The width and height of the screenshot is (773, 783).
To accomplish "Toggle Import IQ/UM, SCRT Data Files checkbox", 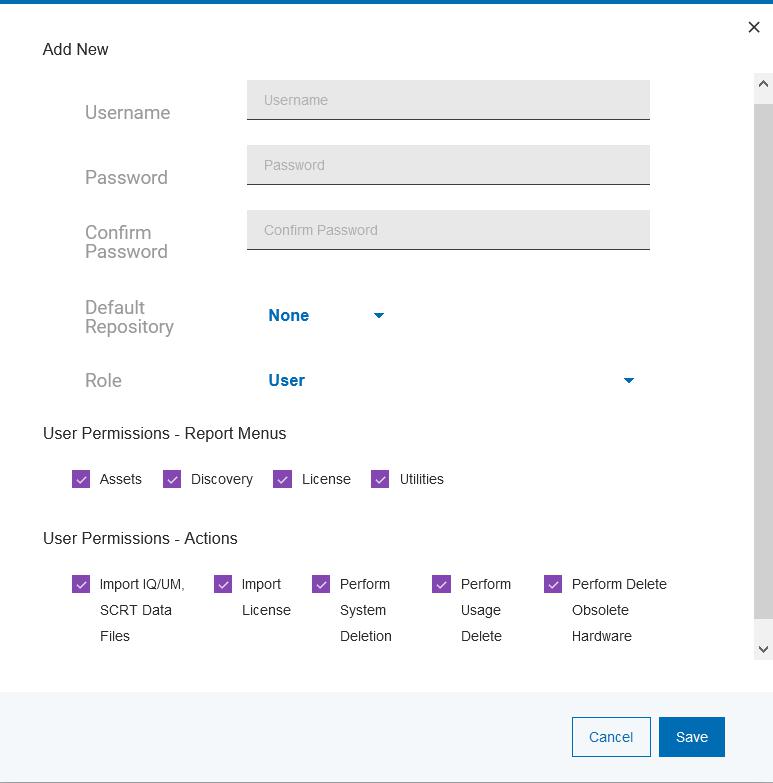I will coord(81,585).
